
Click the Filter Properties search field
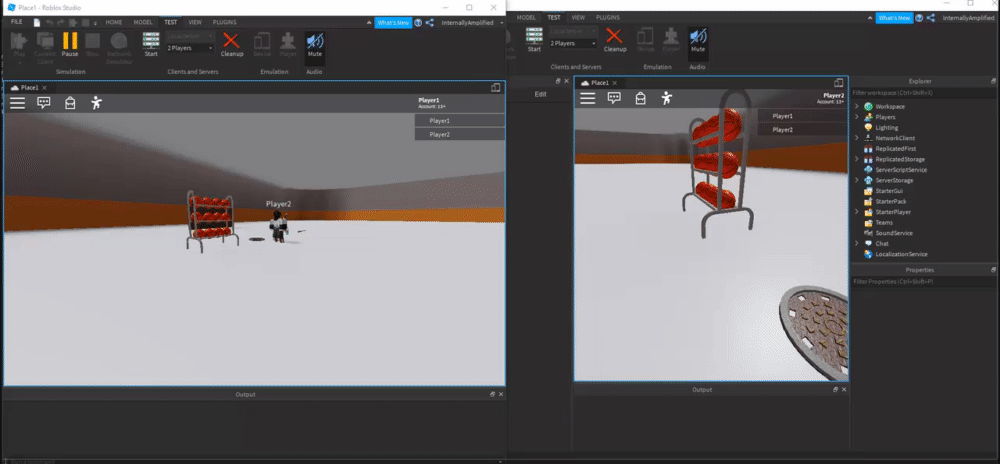coord(923,281)
